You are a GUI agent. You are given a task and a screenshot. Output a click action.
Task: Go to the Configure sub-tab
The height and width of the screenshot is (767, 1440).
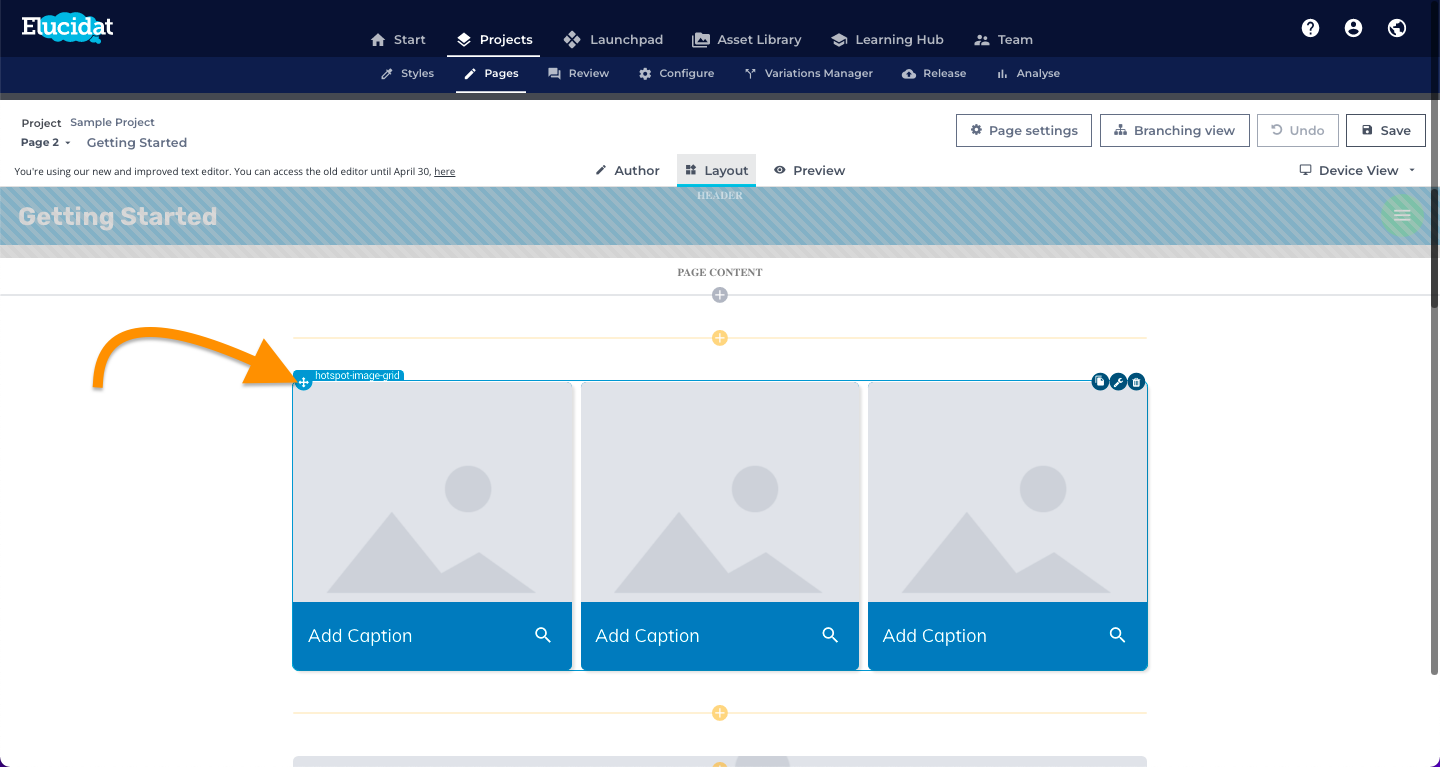tap(676, 73)
